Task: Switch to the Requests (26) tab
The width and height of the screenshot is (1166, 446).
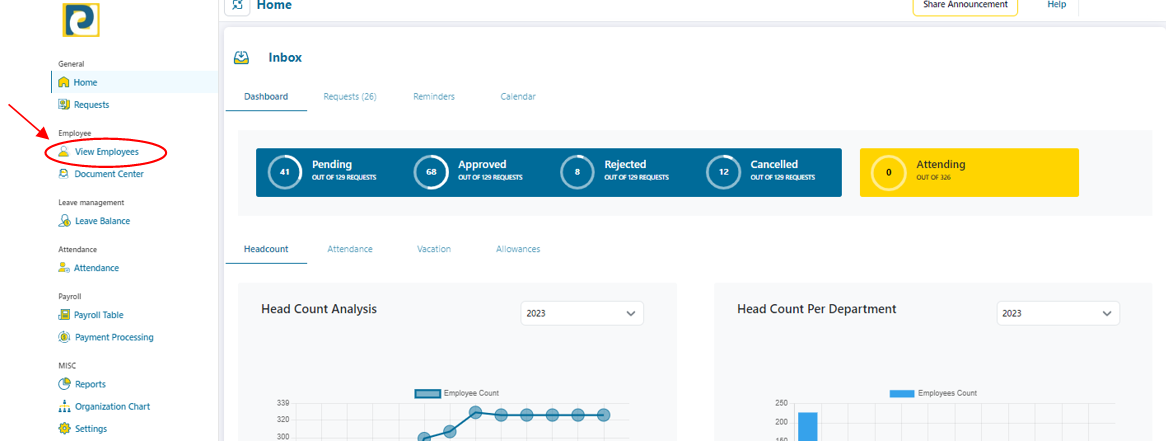Action: [349, 97]
